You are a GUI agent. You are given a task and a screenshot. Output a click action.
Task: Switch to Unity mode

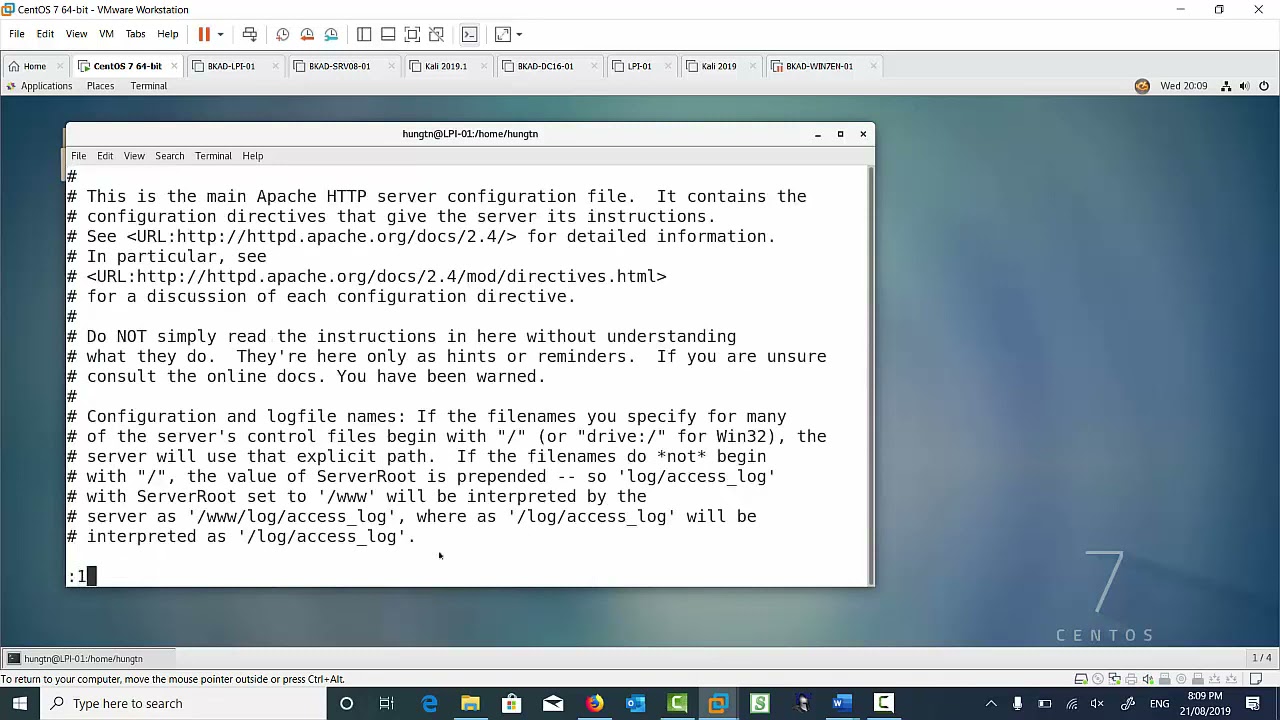(x=436, y=34)
